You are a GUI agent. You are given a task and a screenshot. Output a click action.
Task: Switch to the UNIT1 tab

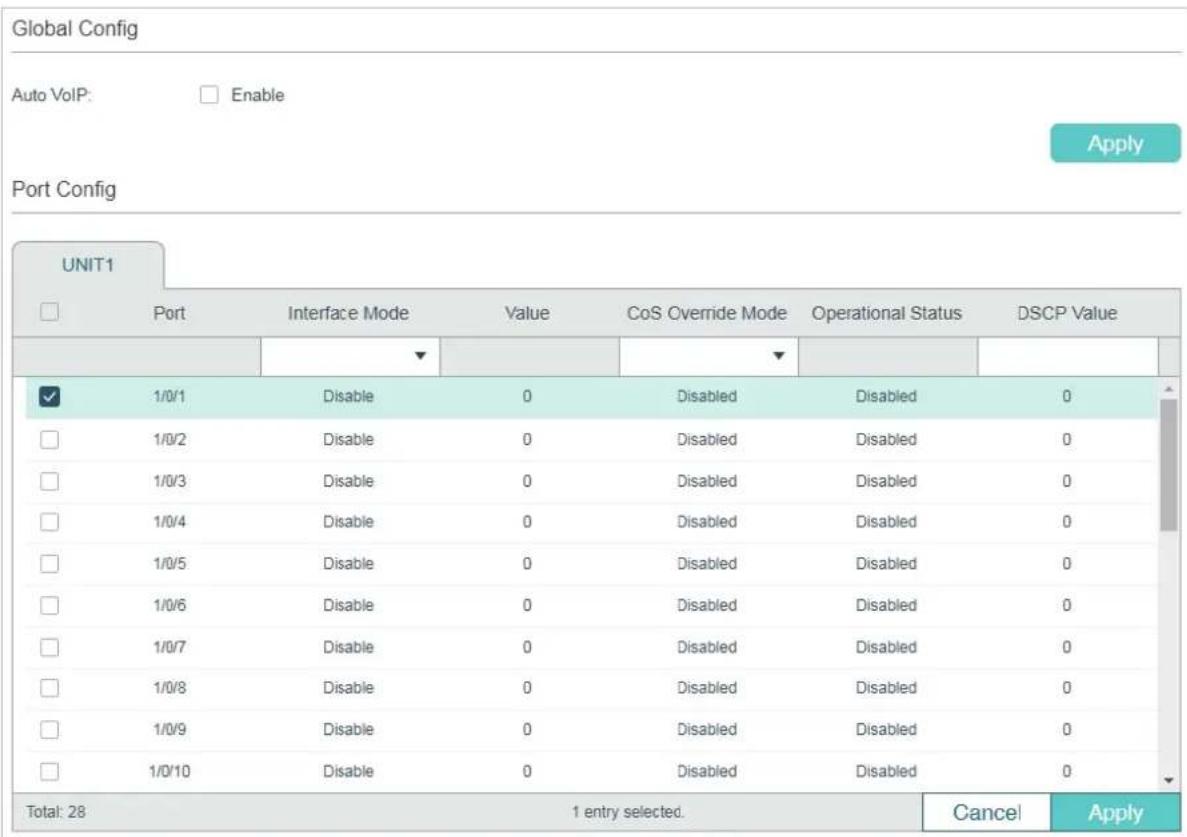pos(88,265)
